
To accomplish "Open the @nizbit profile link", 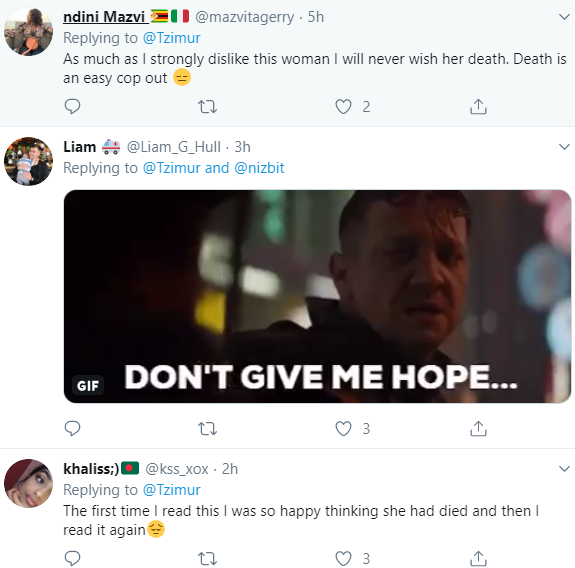I will [x=259, y=168].
